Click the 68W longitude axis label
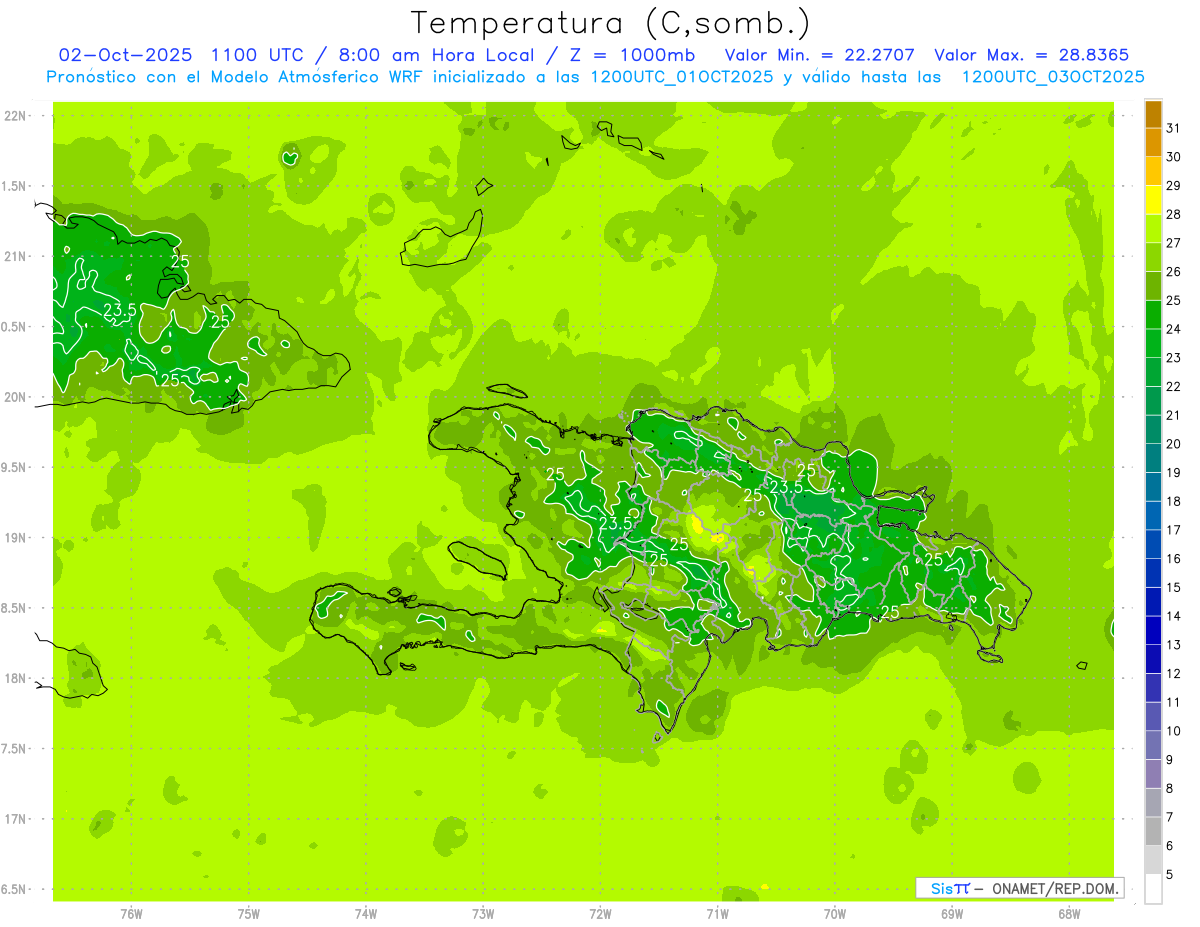Screen dimensions: 1200x927 pyautogui.click(x=1068, y=913)
